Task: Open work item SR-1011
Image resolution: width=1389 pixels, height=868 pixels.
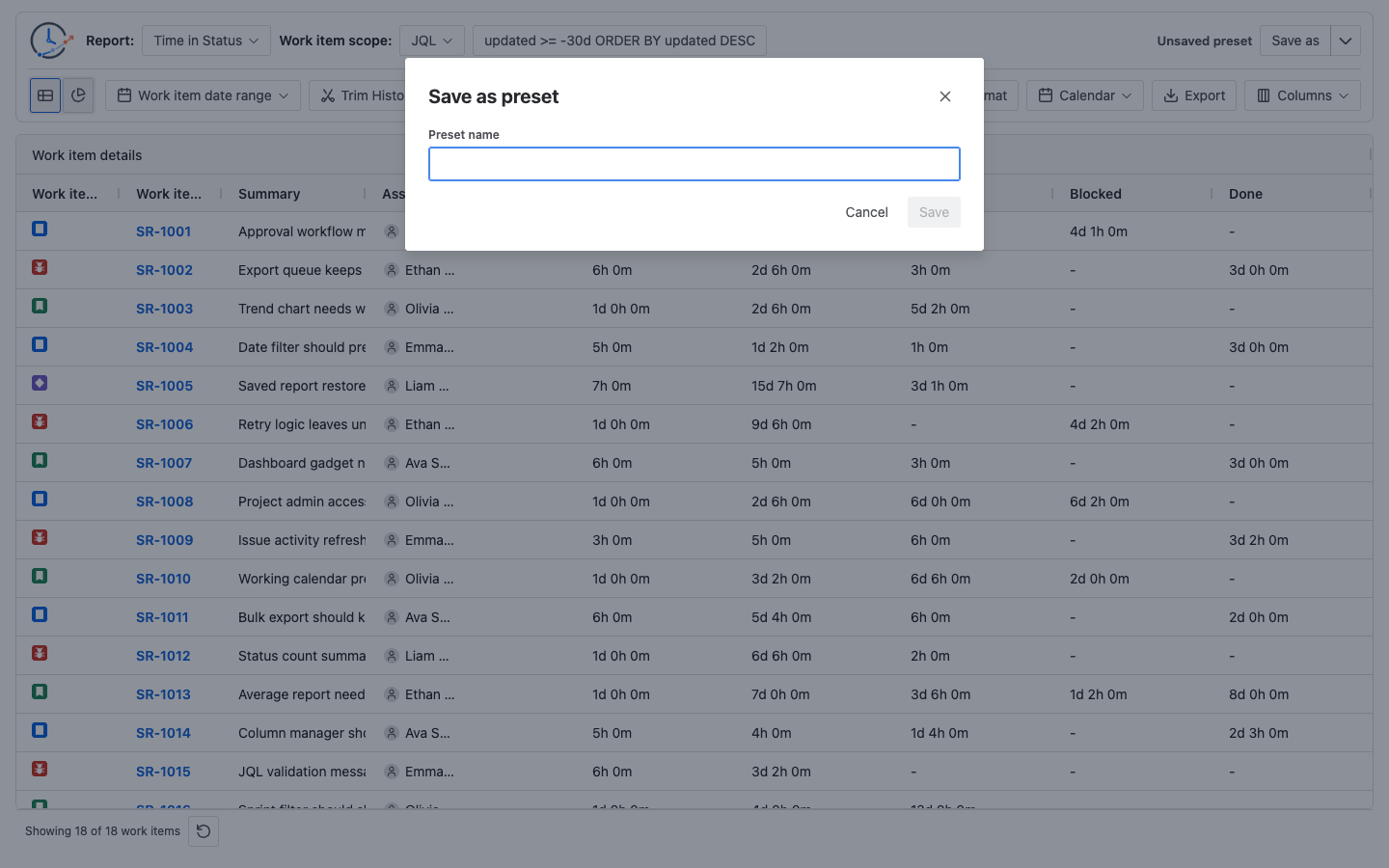Action: pyautogui.click(x=162, y=617)
